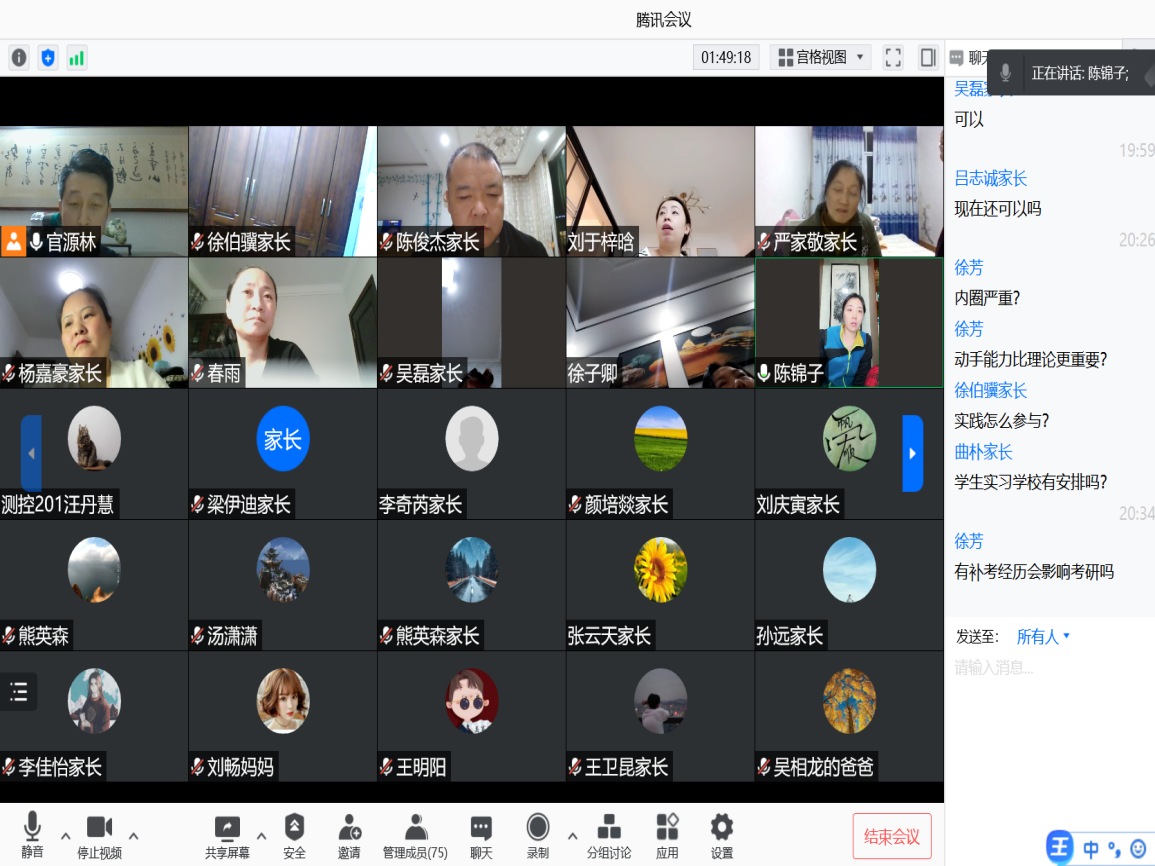
Task: Go to next page of participants
Action: coord(912,453)
